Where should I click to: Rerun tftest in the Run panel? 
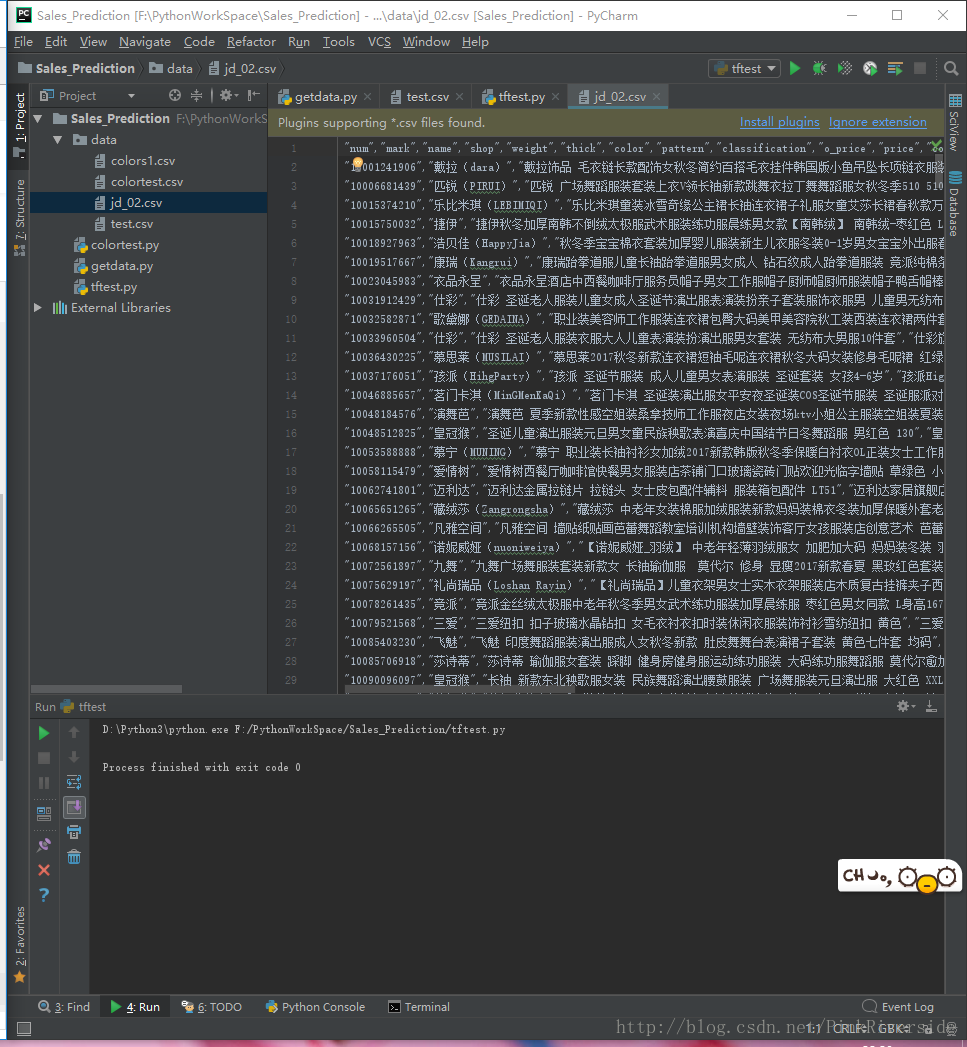44,733
